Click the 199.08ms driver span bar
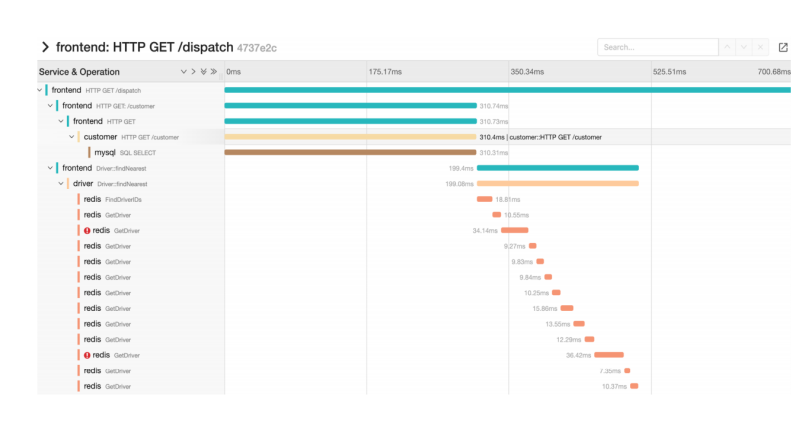The height and width of the screenshot is (421, 806). (557, 184)
